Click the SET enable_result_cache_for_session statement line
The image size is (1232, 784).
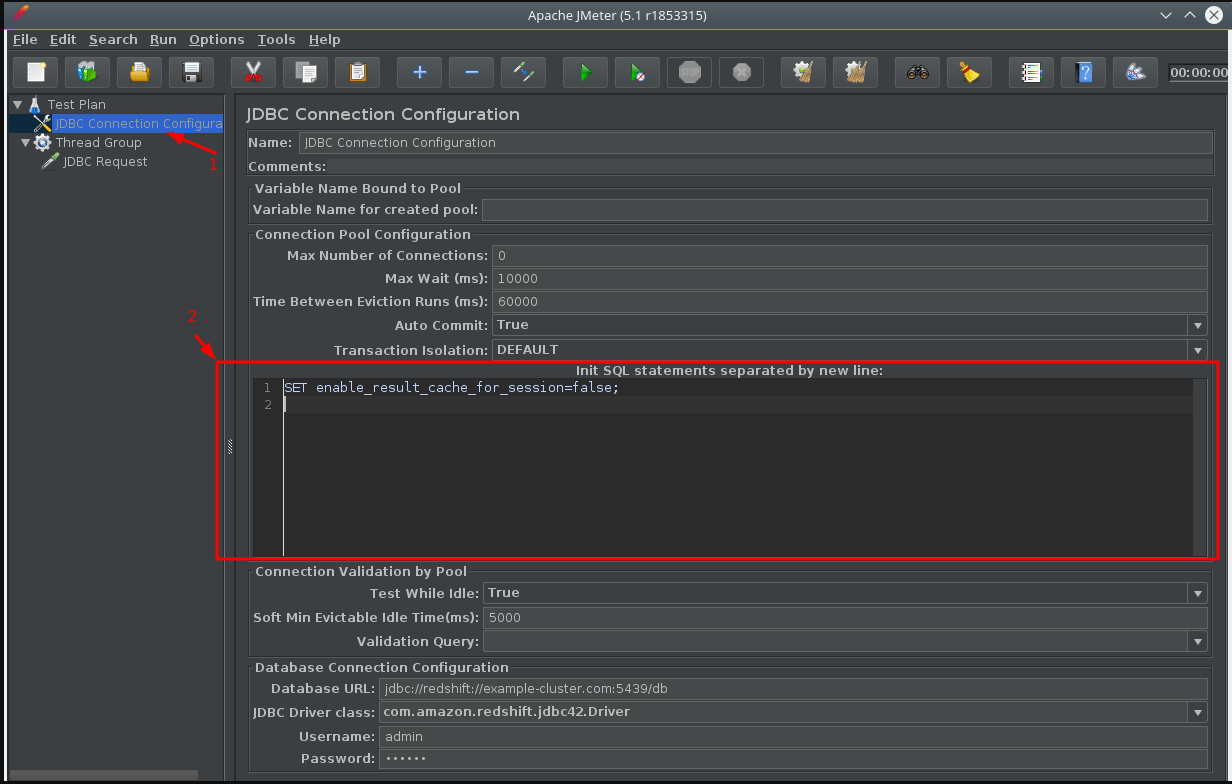[452, 388]
